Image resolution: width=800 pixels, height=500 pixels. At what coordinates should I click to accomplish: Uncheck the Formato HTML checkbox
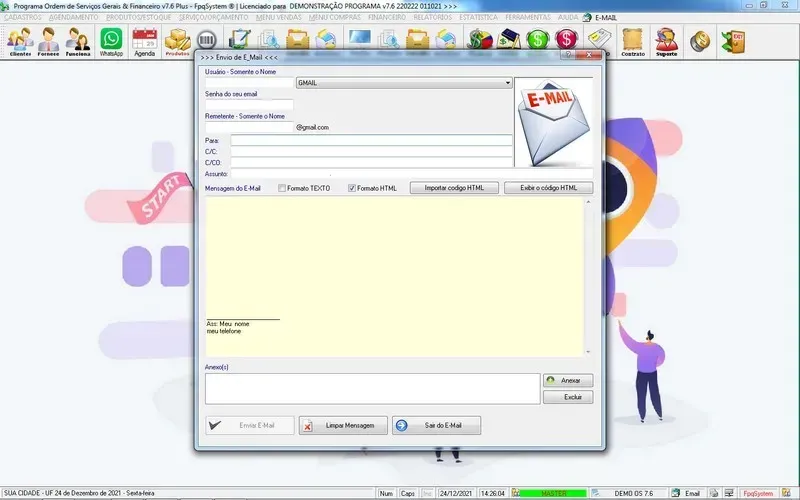point(352,188)
